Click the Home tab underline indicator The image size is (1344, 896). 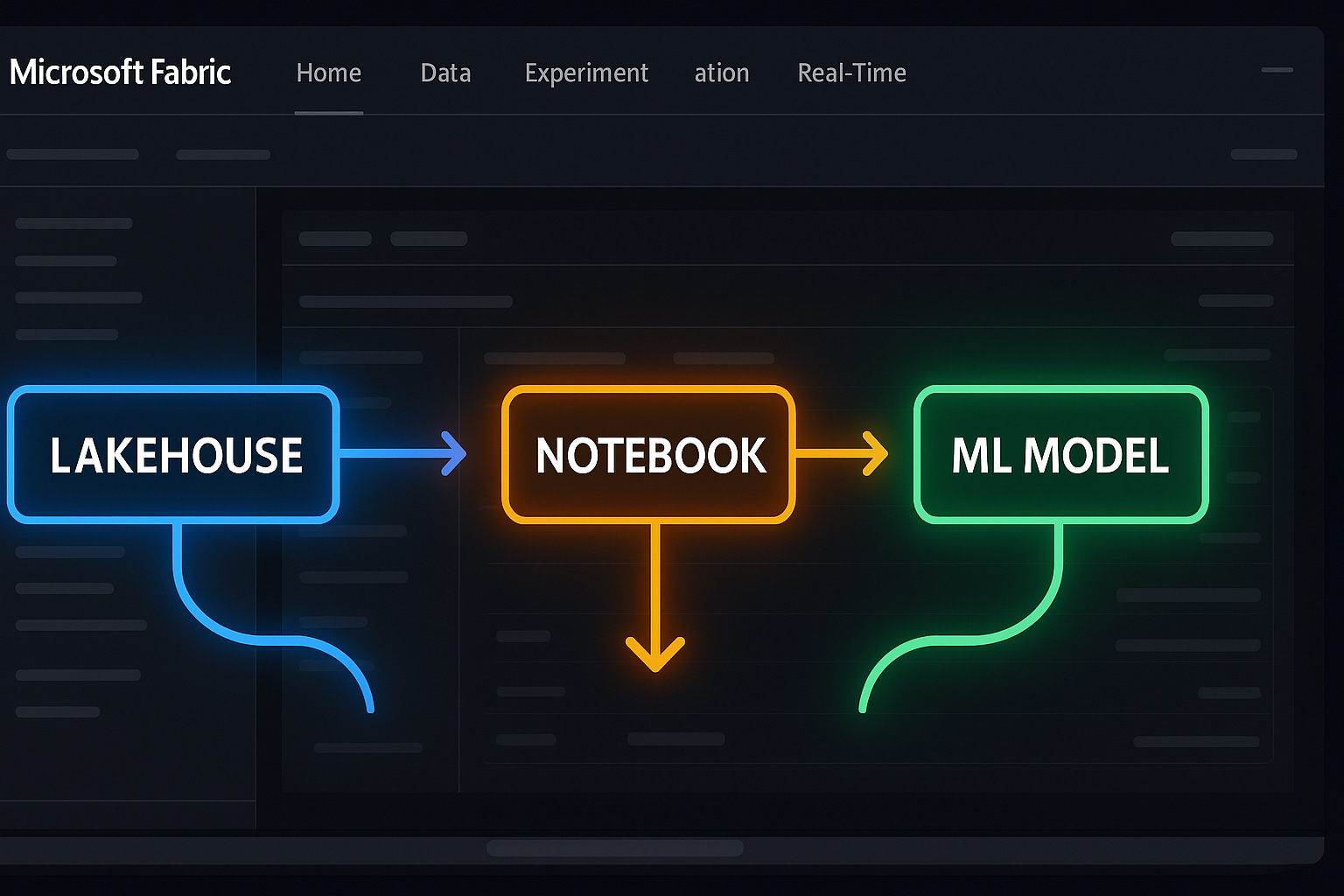tap(328, 112)
